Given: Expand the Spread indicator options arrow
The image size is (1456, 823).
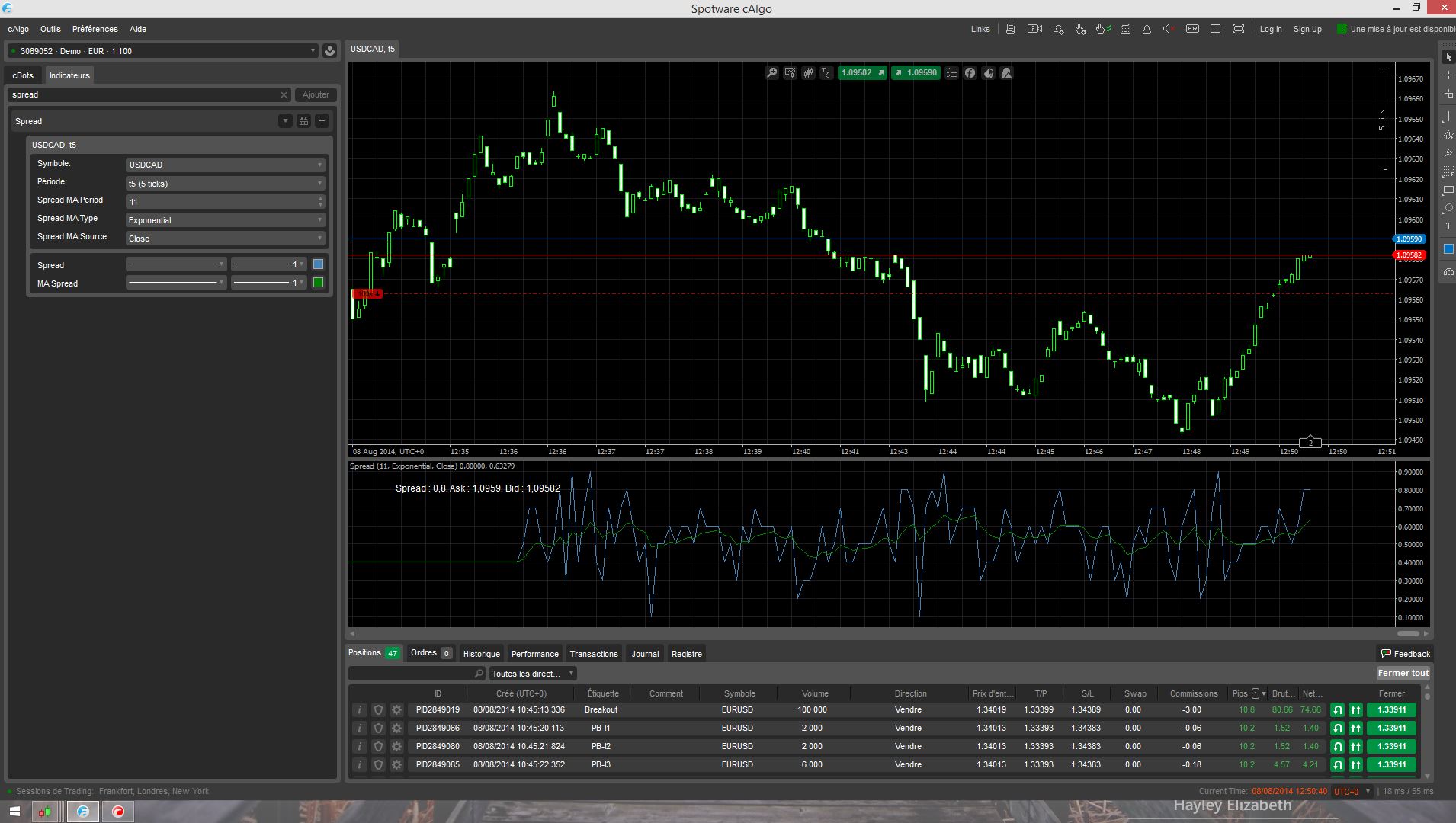Looking at the screenshot, I should pyautogui.click(x=285, y=120).
